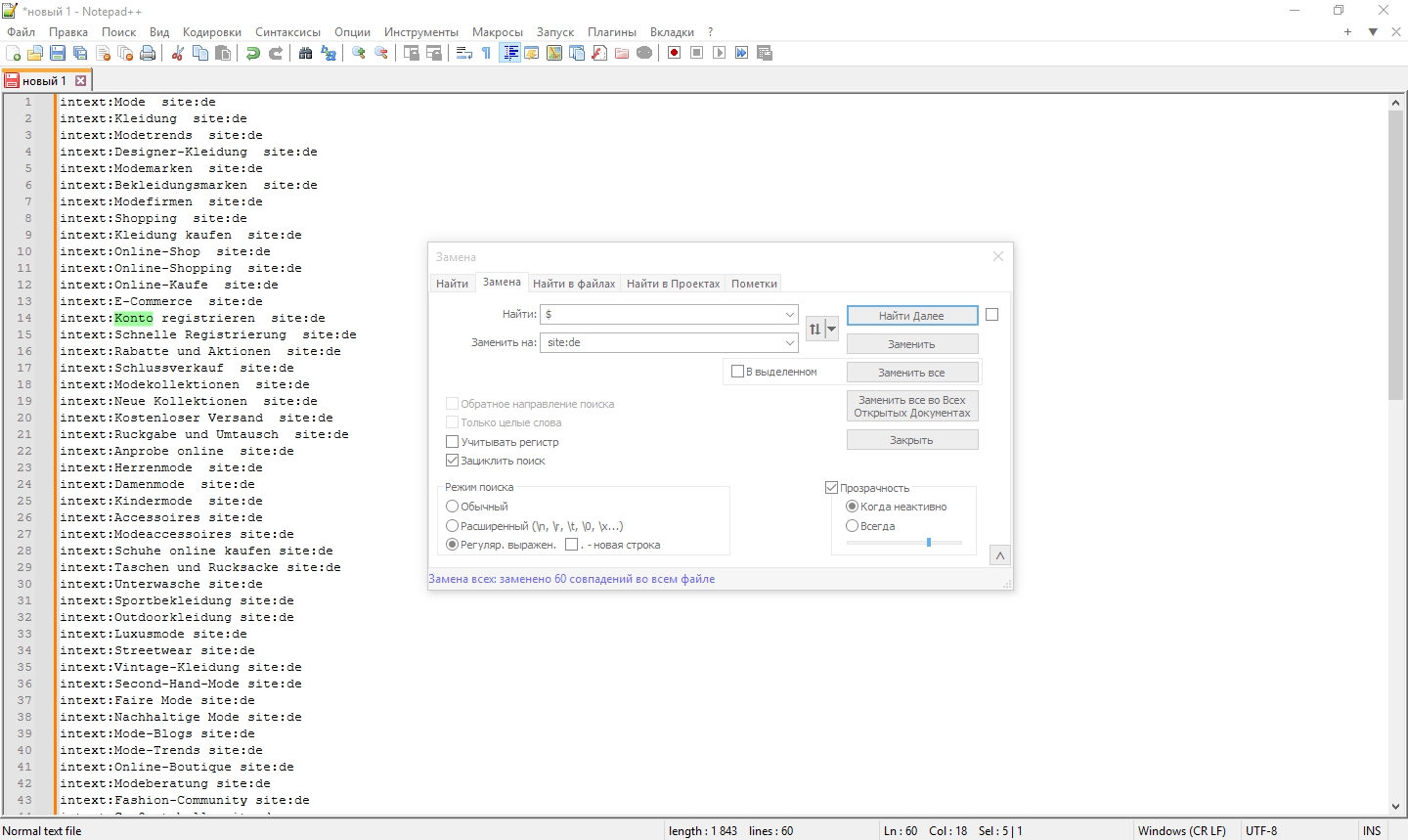Open the Function List icon

pyautogui.click(x=599, y=53)
